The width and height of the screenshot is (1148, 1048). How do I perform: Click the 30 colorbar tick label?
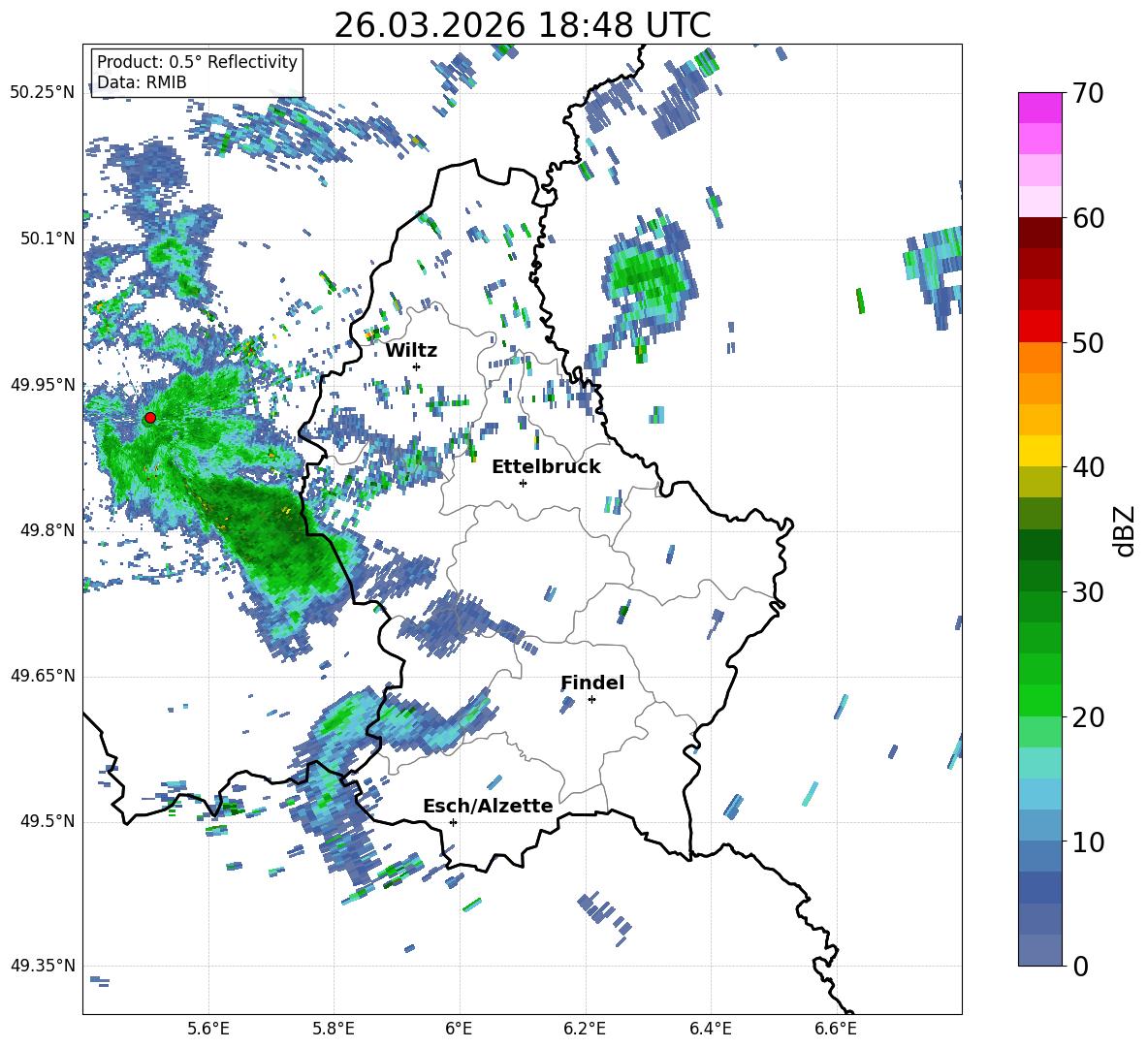click(x=1087, y=592)
